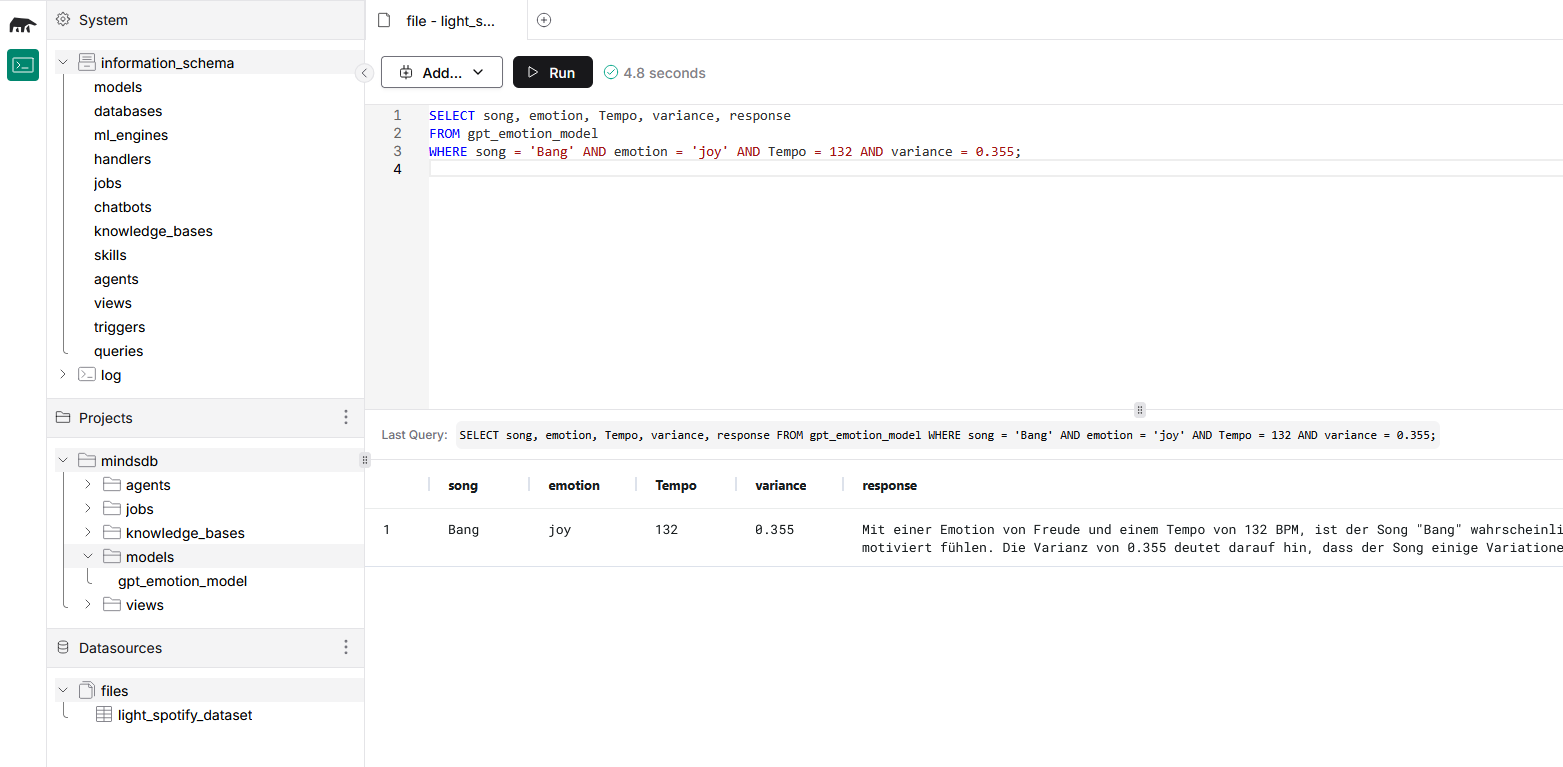The height and width of the screenshot is (767, 1563).
Task: Select the light_spotify_dataset table
Action: click(184, 715)
